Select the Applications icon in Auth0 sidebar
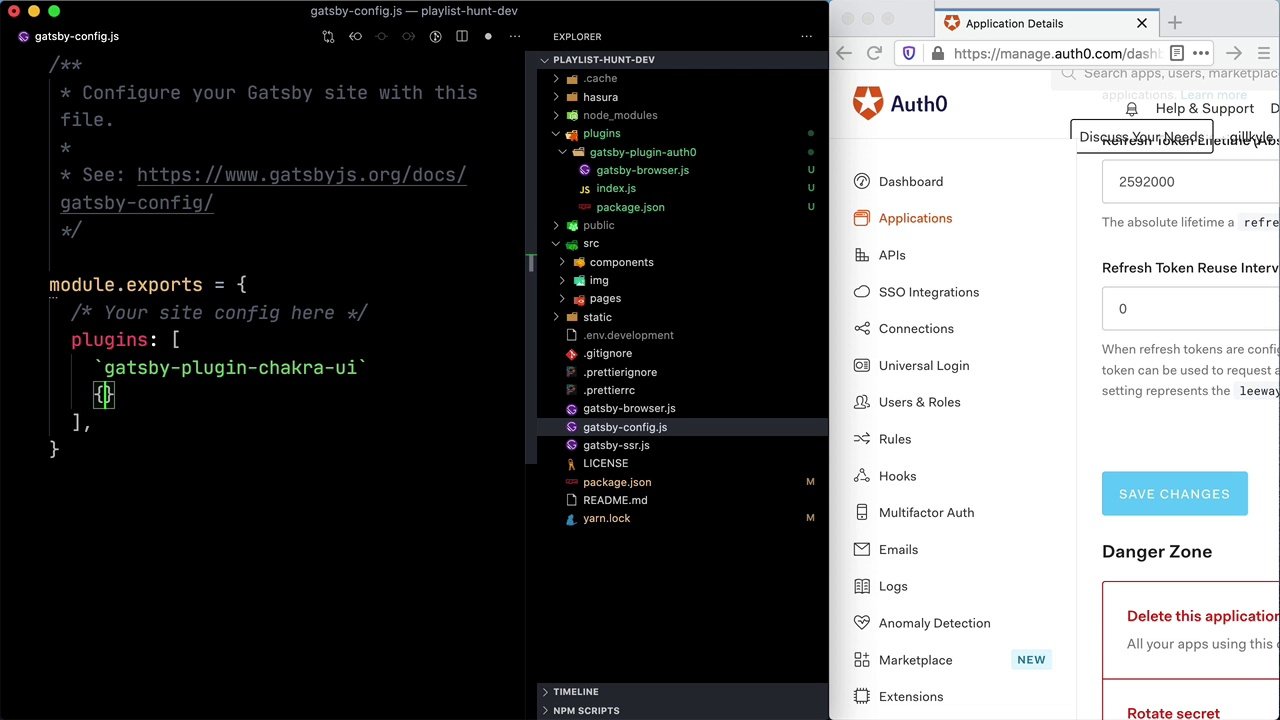This screenshot has width=1280, height=720. click(x=862, y=218)
